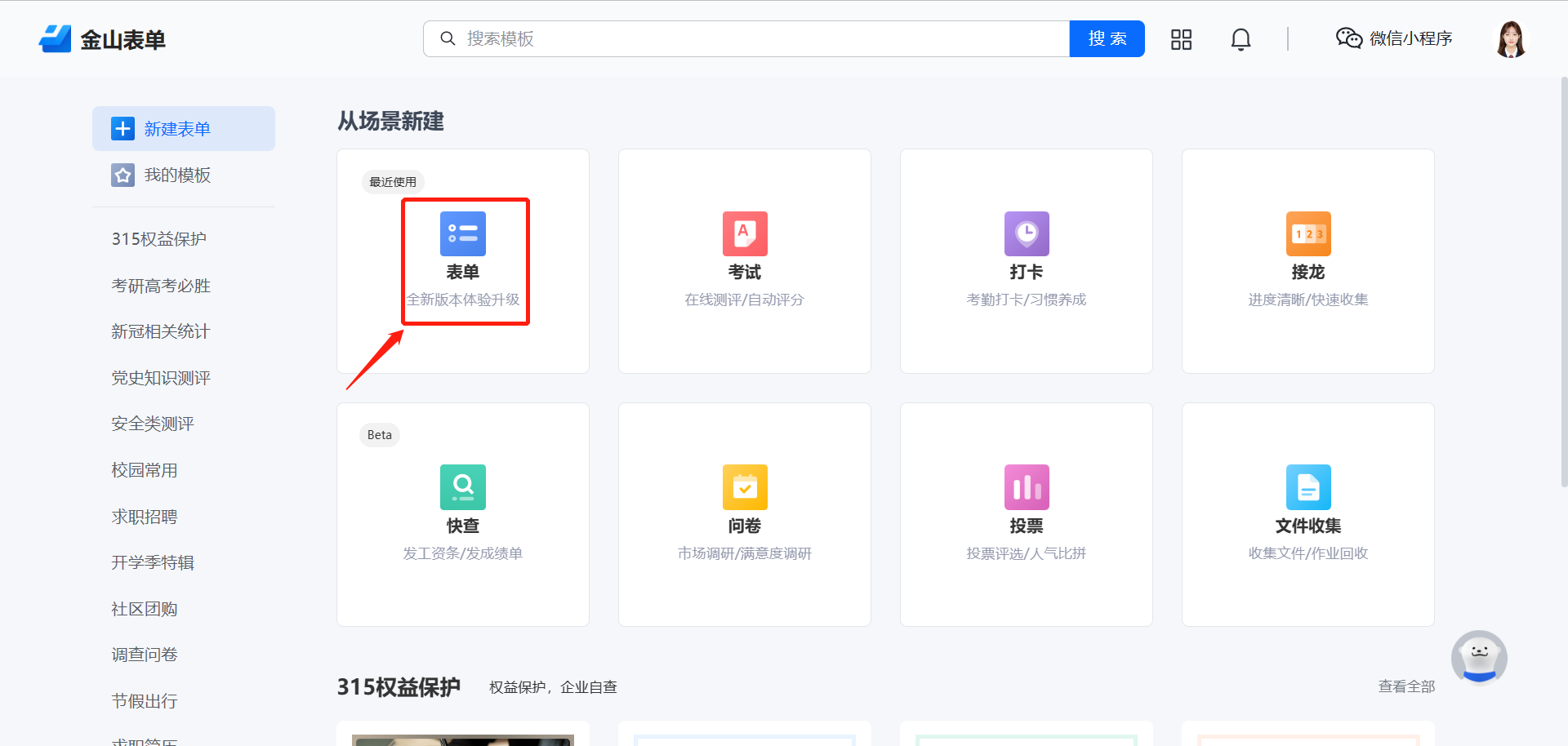Screen dimensions: 1568x746
Task: Open the apps grid icon
Action: click(x=1181, y=39)
